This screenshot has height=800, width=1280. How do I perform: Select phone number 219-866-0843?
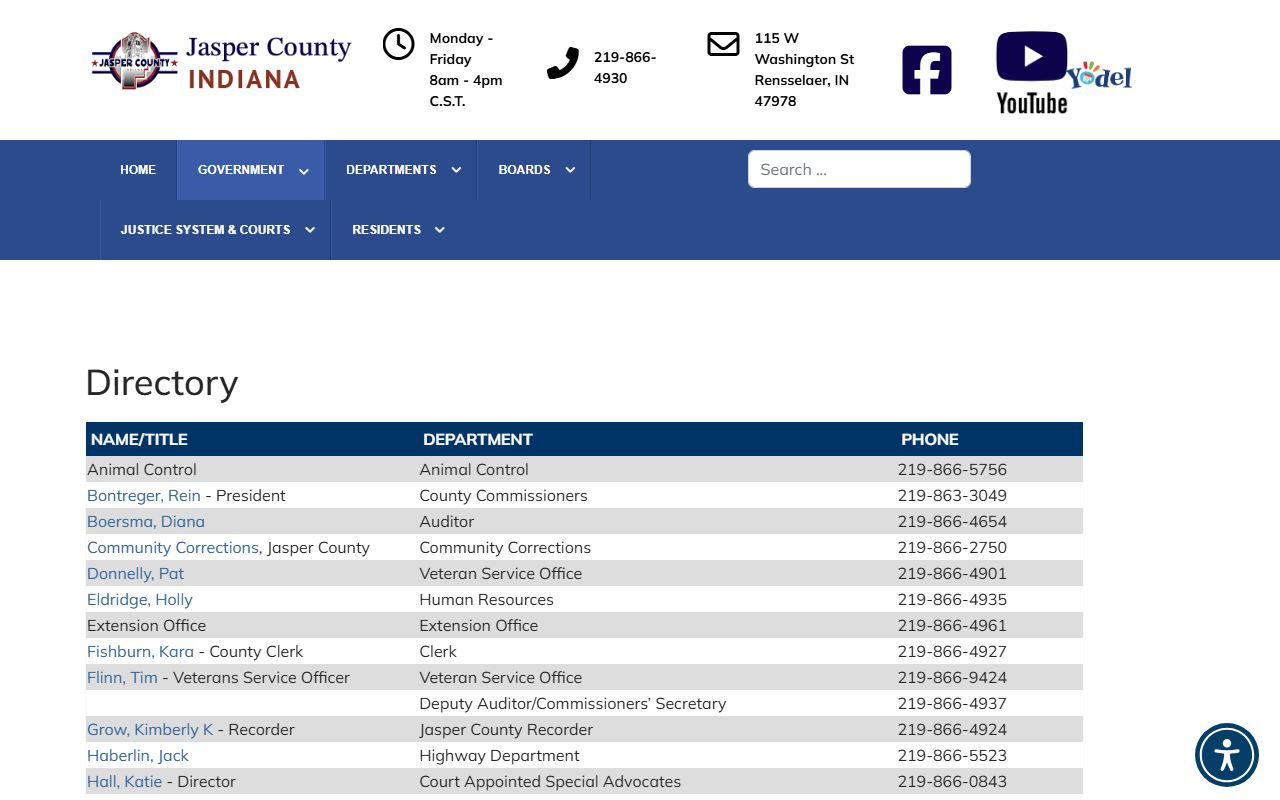tap(952, 782)
